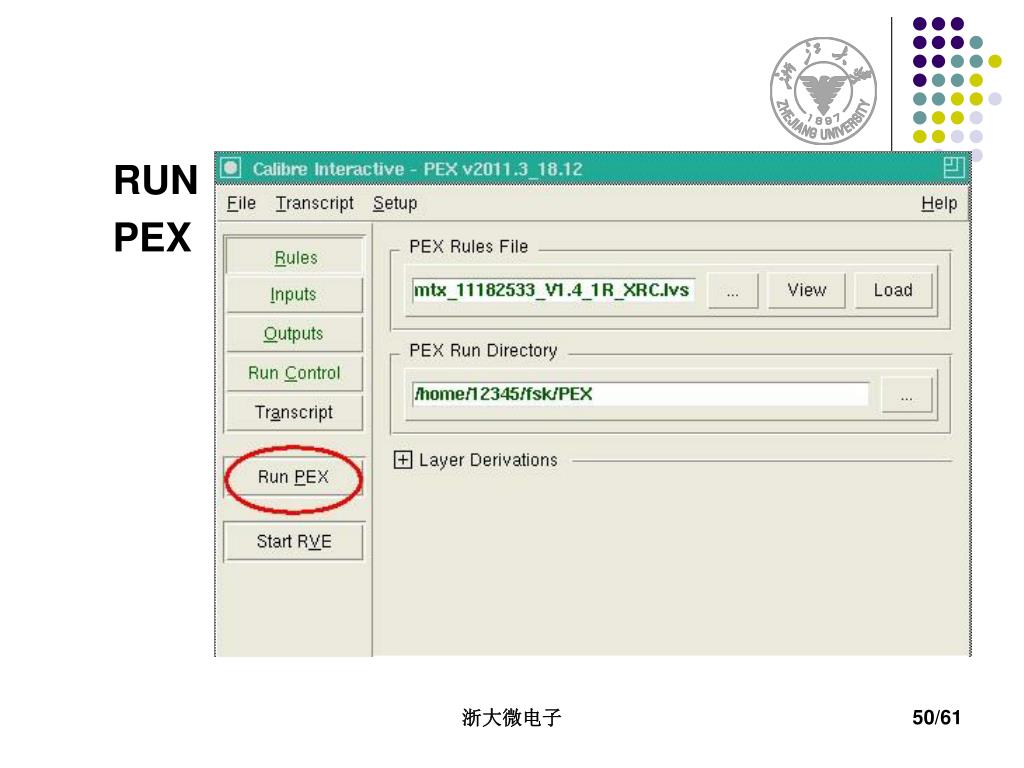Click the maximize icon in title bar
Image resolution: width=1024 pixels, height=768 pixels.
(953, 168)
